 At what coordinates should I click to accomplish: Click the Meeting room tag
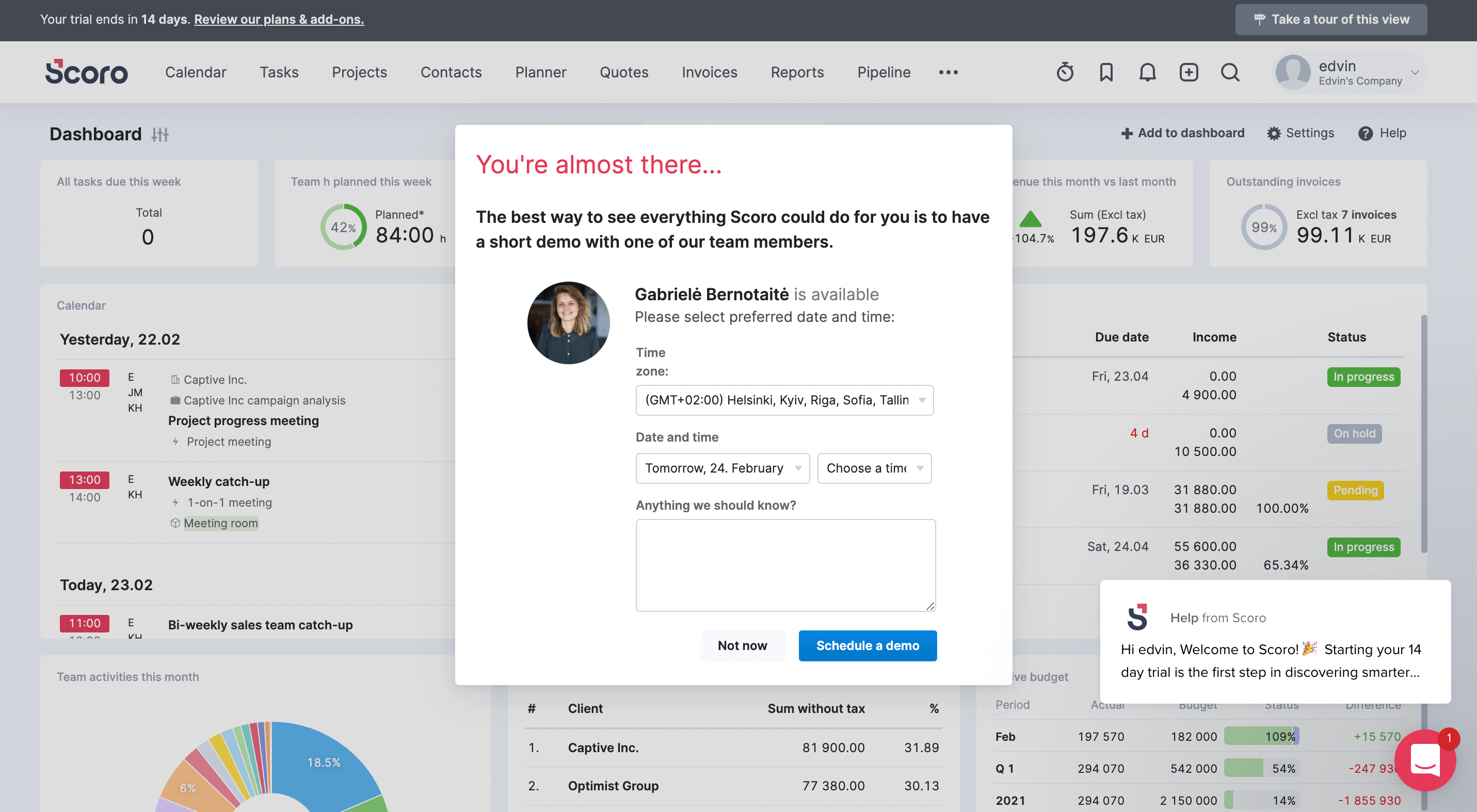tap(221, 523)
